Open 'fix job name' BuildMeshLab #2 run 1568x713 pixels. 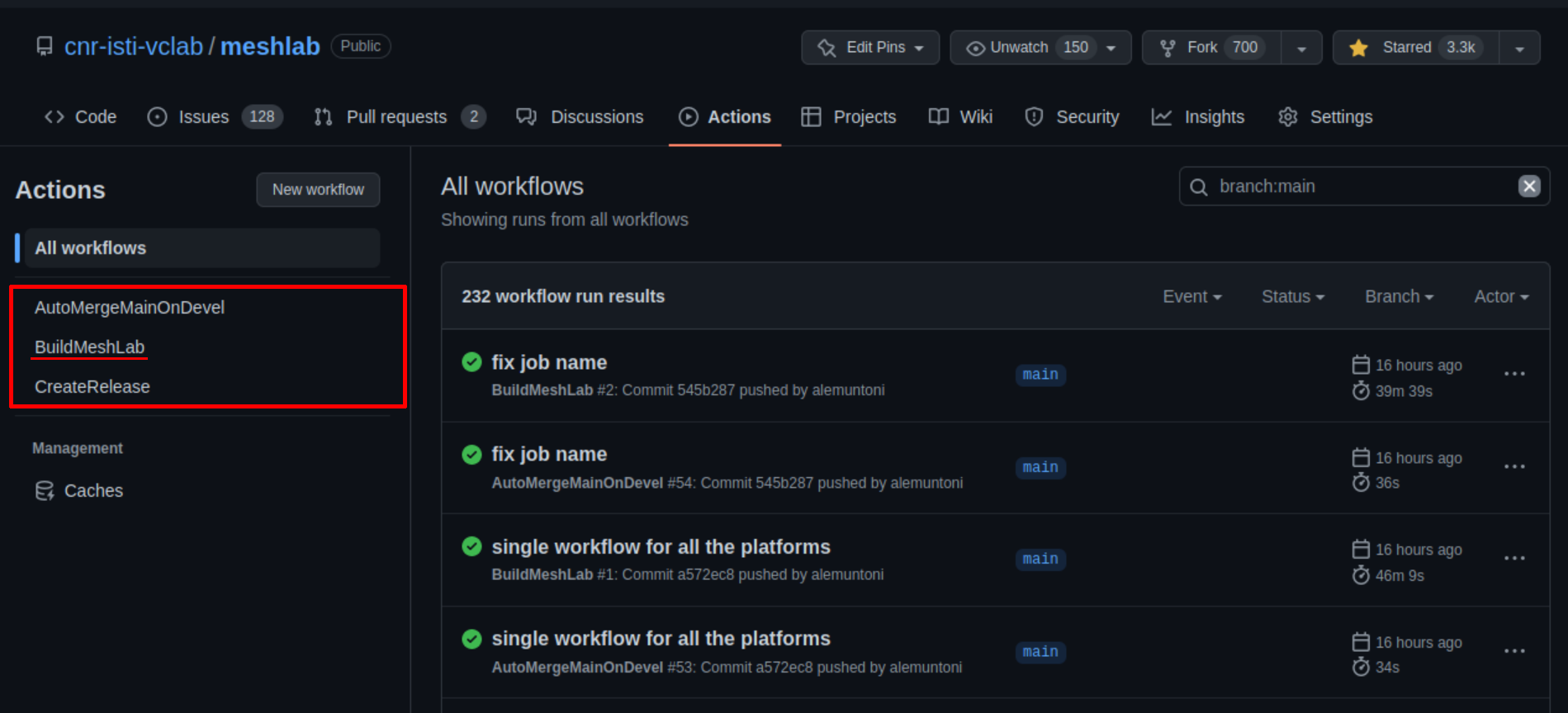pos(549,362)
